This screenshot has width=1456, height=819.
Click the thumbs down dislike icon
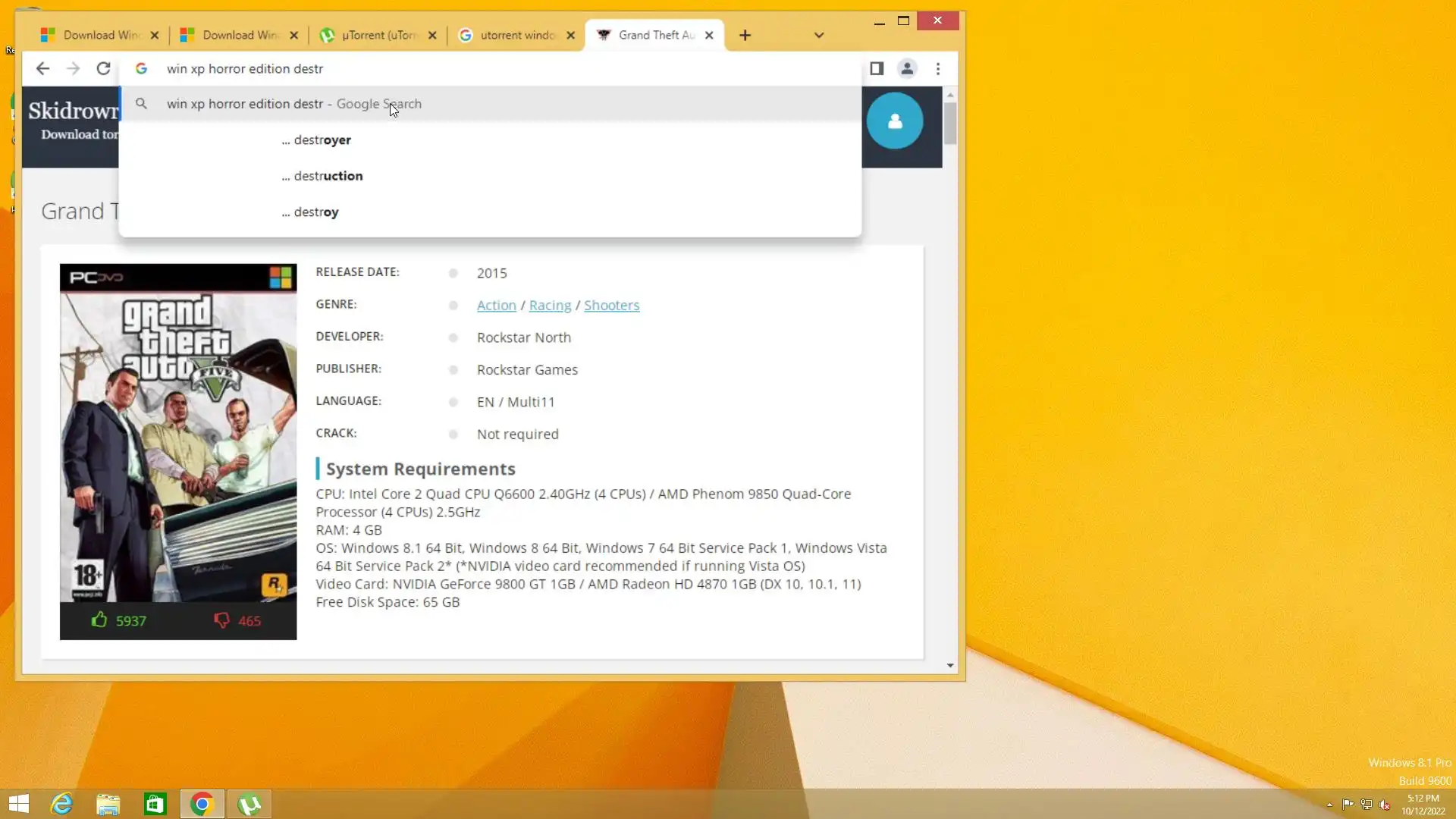[x=221, y=620]
